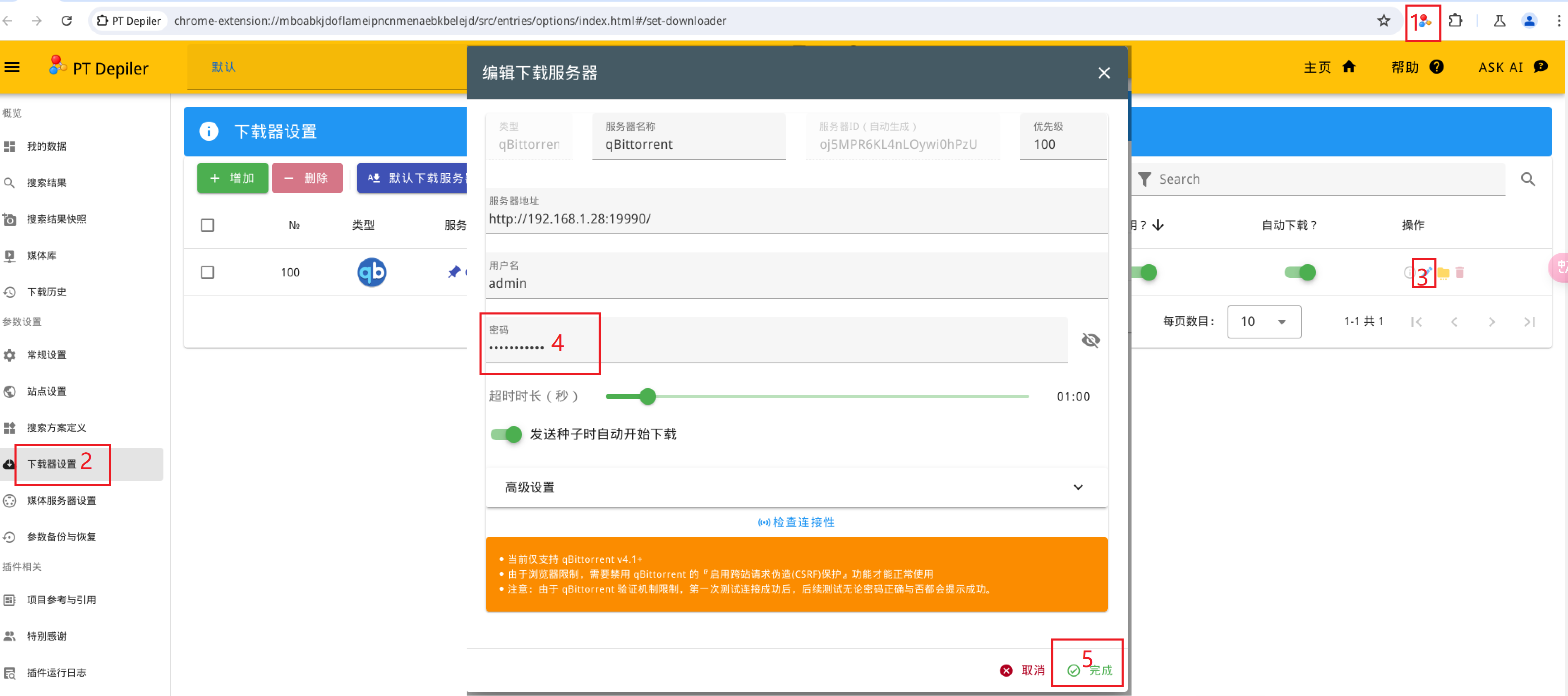The width and height of the screenshot is (1568, 696).
Task: Click the qBittorrent logo in the table row
Action: [x=371, y=272]
